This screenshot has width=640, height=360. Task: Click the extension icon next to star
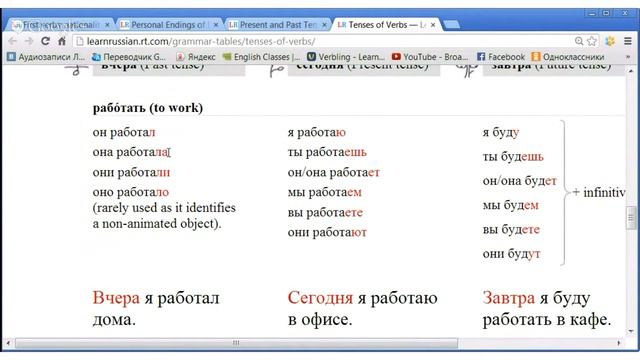[x=610, y=41]
